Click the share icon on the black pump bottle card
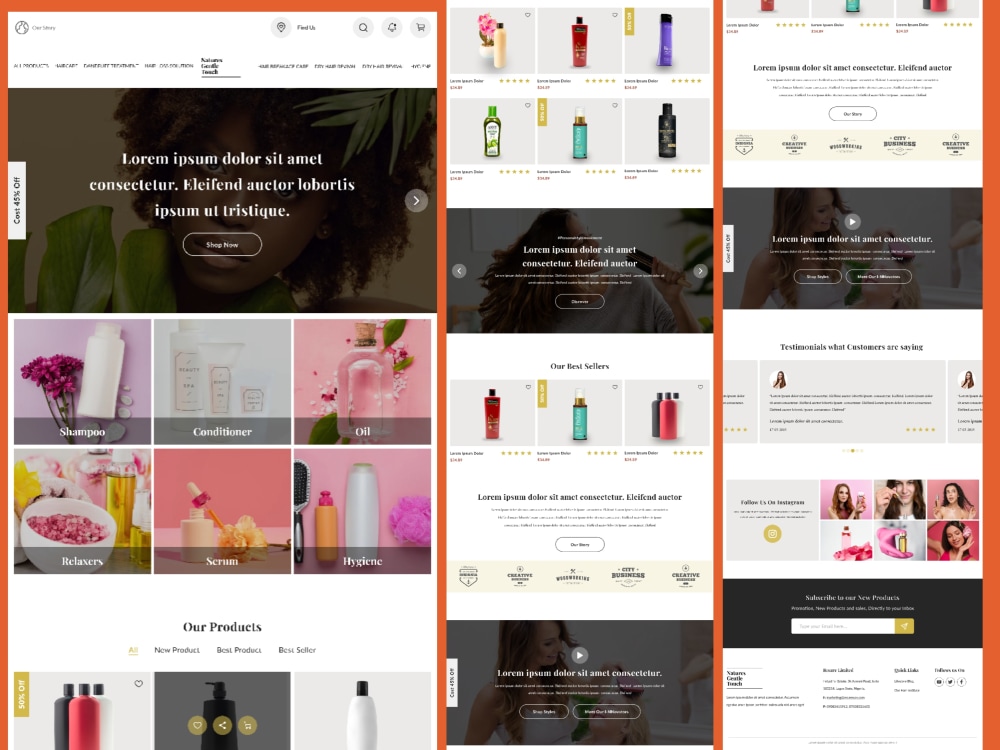The image size is (1000, 750). 222,725
